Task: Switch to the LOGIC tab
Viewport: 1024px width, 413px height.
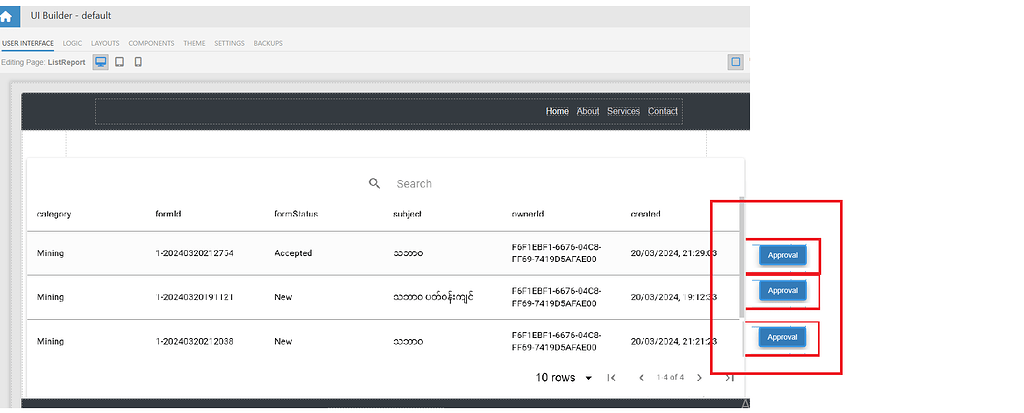Action: pyautogui.click(x=72, y=43)
